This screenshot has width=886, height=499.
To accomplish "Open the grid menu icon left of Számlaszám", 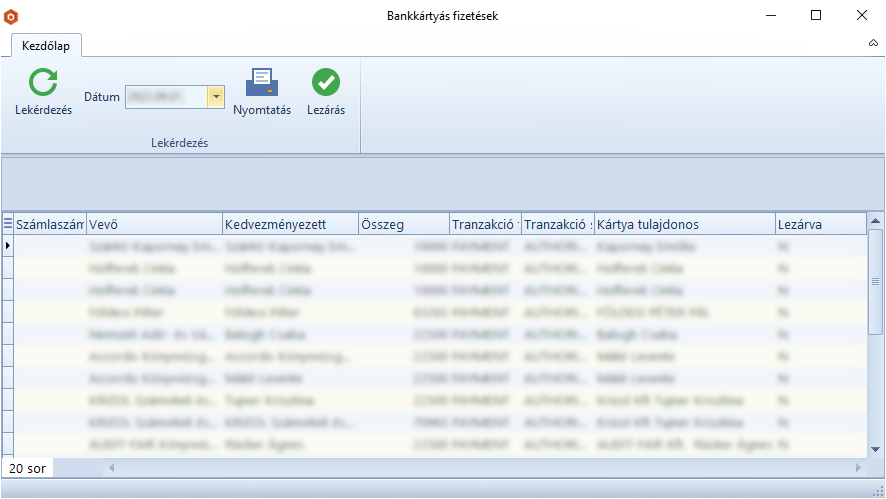I will pyautogui.click(x=8, y=224).
